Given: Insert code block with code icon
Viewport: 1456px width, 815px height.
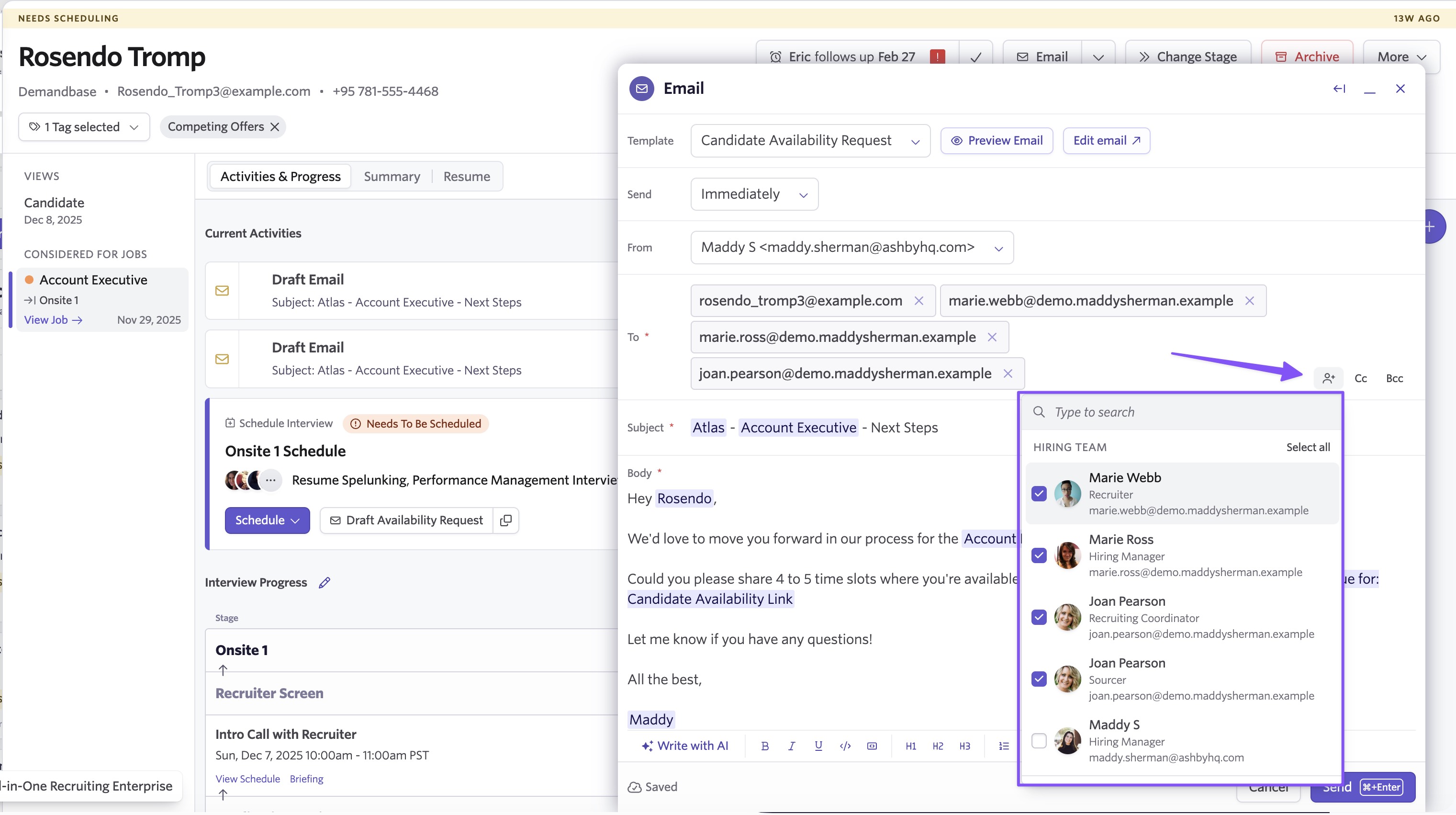Looking at the screenshot, I should click(845, 746).
